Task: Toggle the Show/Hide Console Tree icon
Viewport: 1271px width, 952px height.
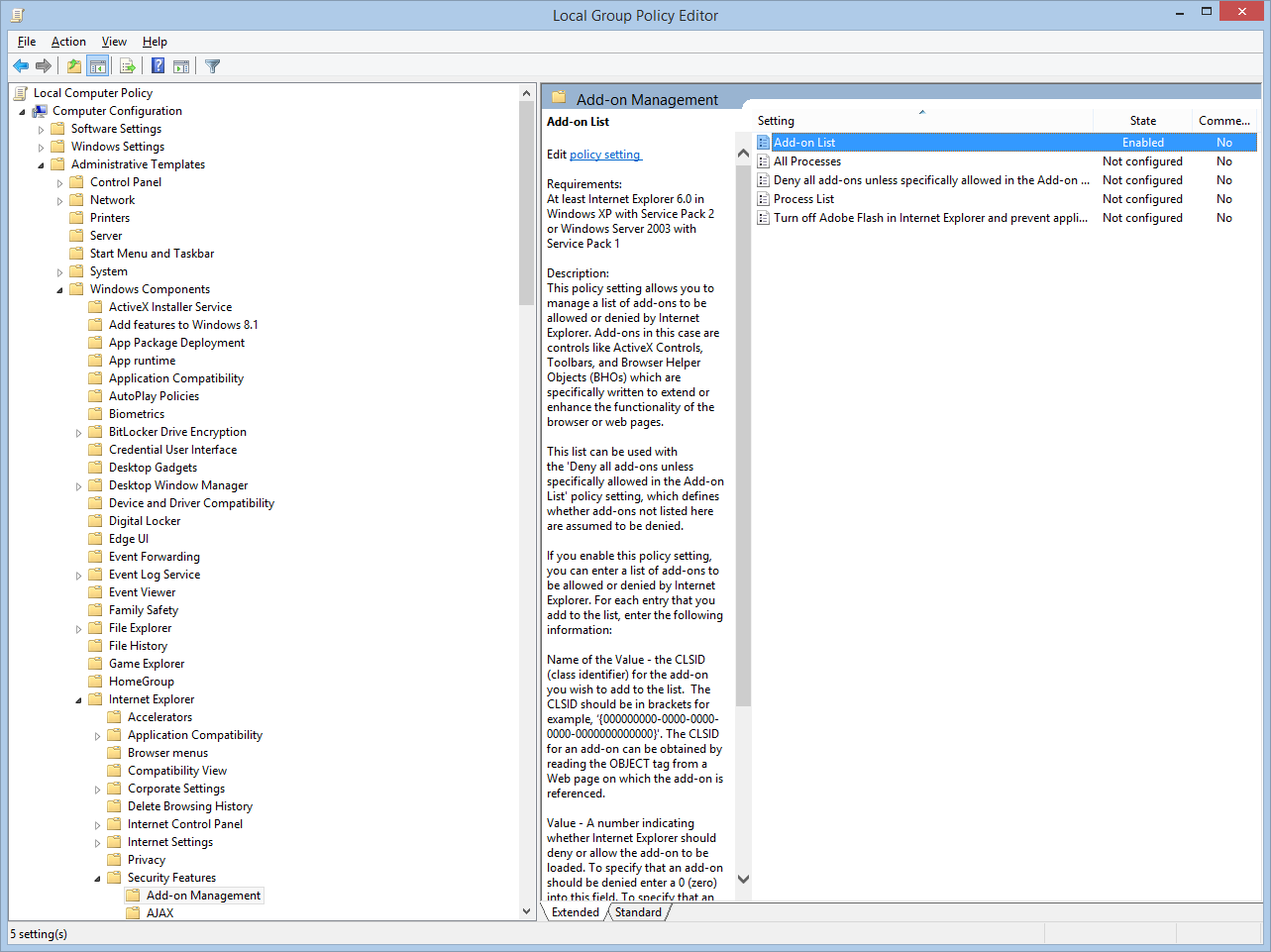Action: click(x=97, y=66)
